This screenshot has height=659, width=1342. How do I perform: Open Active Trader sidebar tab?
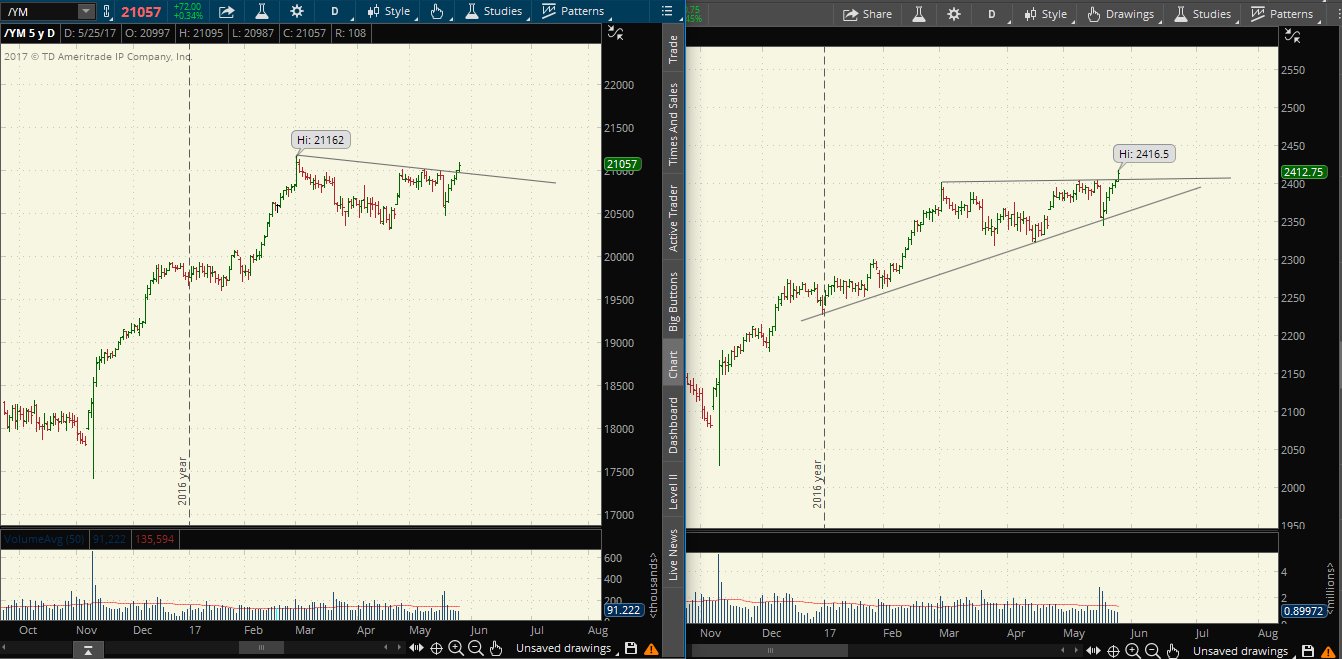click(x=673, y=217)
